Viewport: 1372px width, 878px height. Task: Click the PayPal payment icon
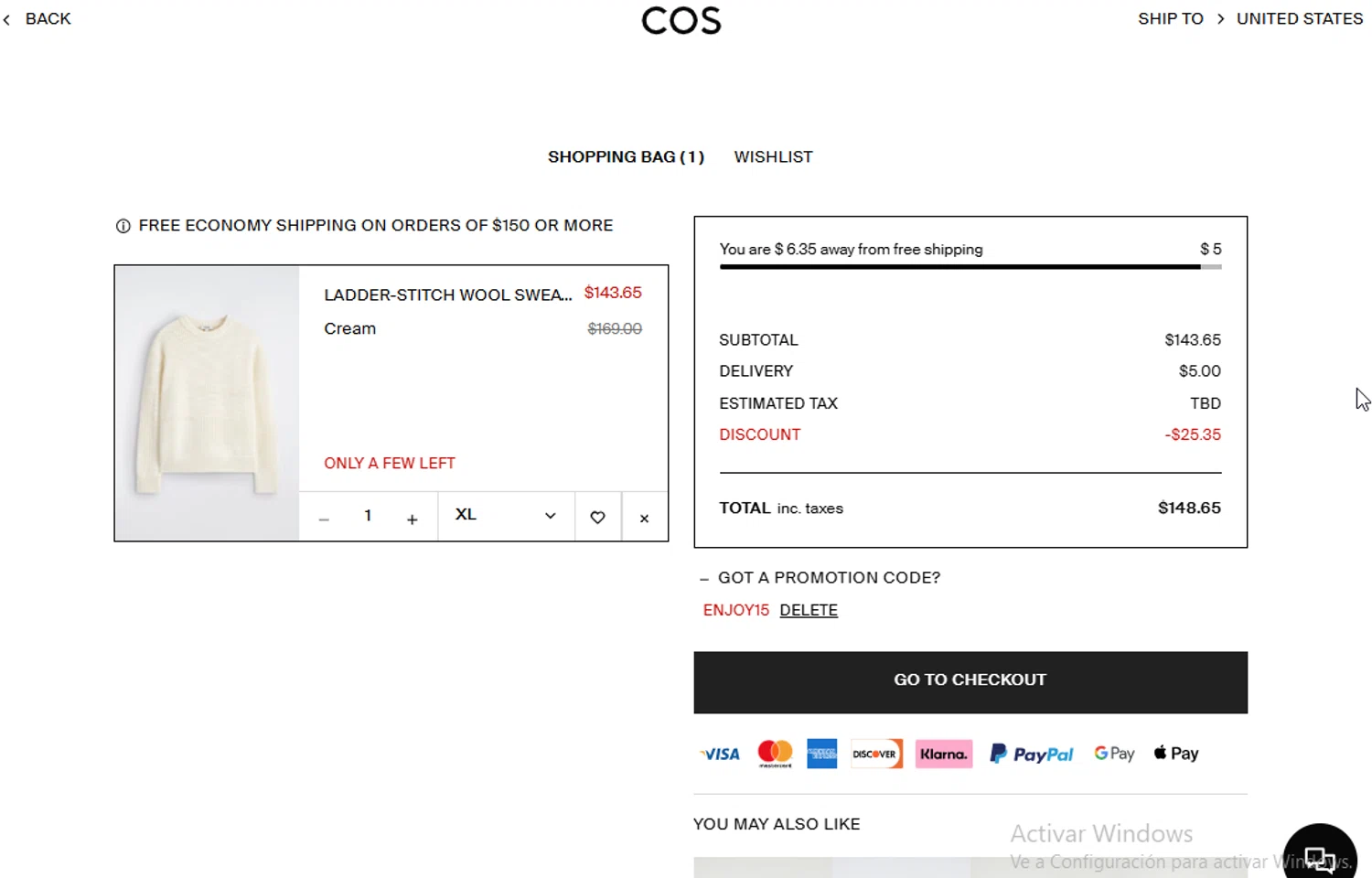1032,754
